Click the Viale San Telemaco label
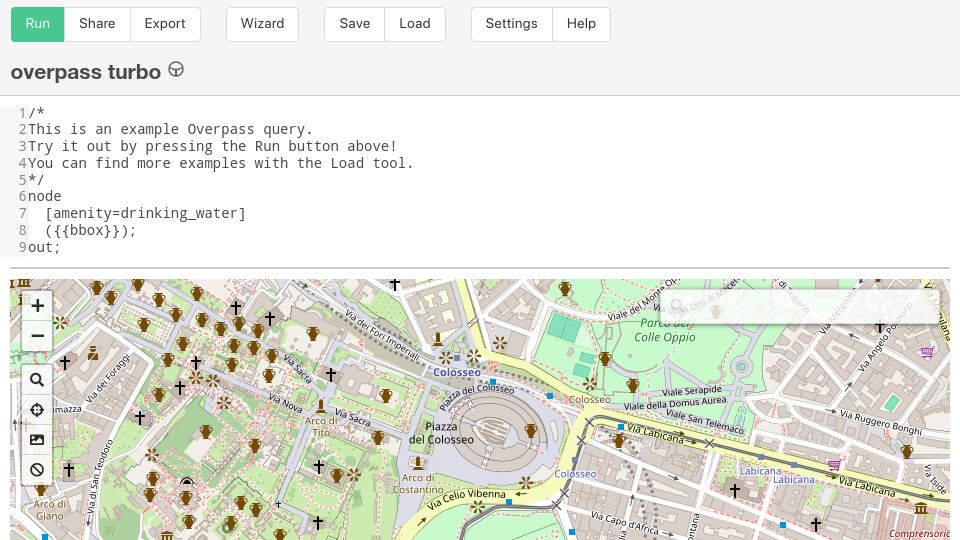Screen dimensions: 960x540 (704, 422)
